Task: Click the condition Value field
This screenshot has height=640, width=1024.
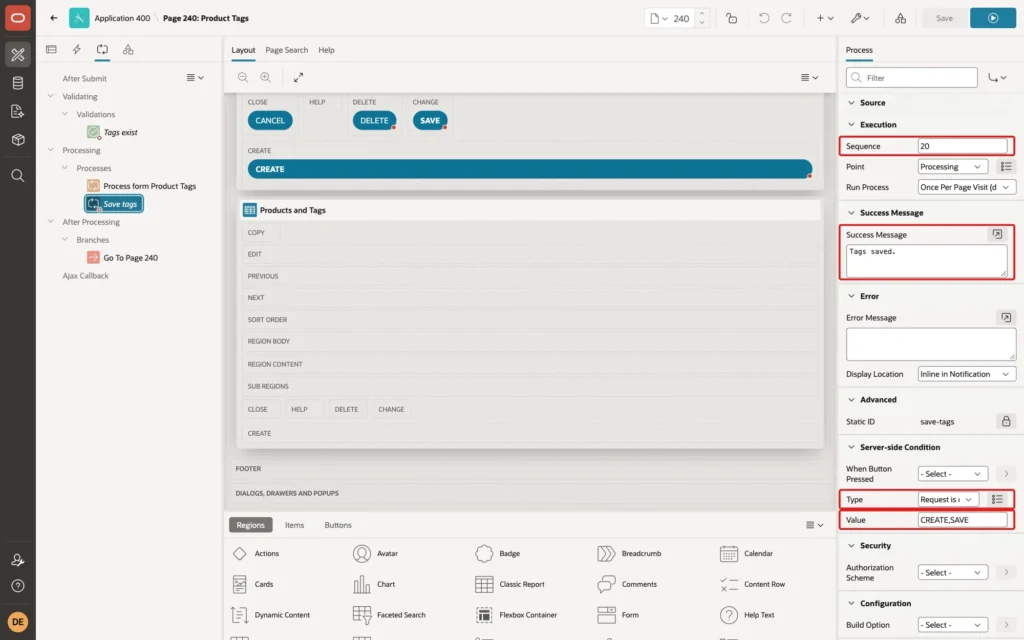Action: pyautogui.click(x=963, y=520)
